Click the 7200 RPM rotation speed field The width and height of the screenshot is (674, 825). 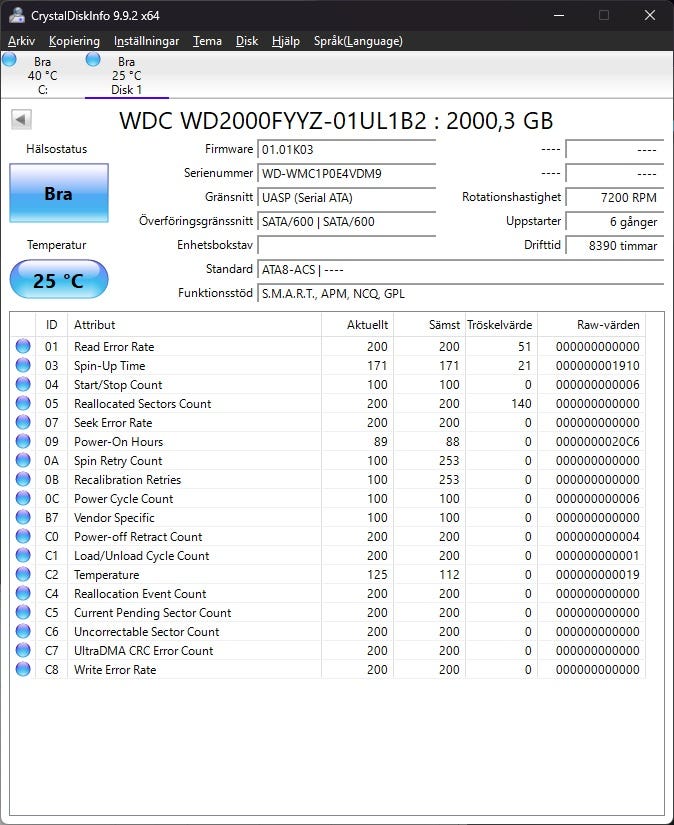[615, 198]
